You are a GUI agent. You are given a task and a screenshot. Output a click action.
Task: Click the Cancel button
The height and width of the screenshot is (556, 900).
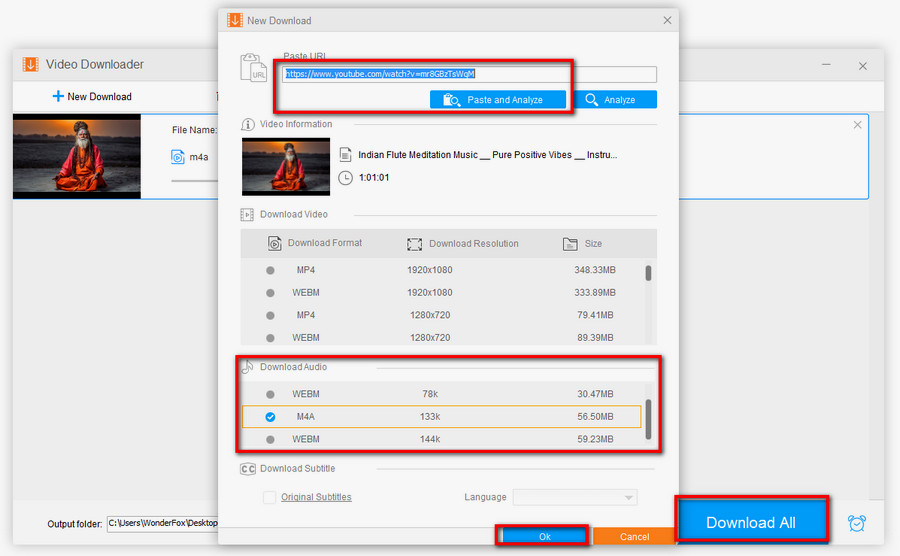(634, 537)
